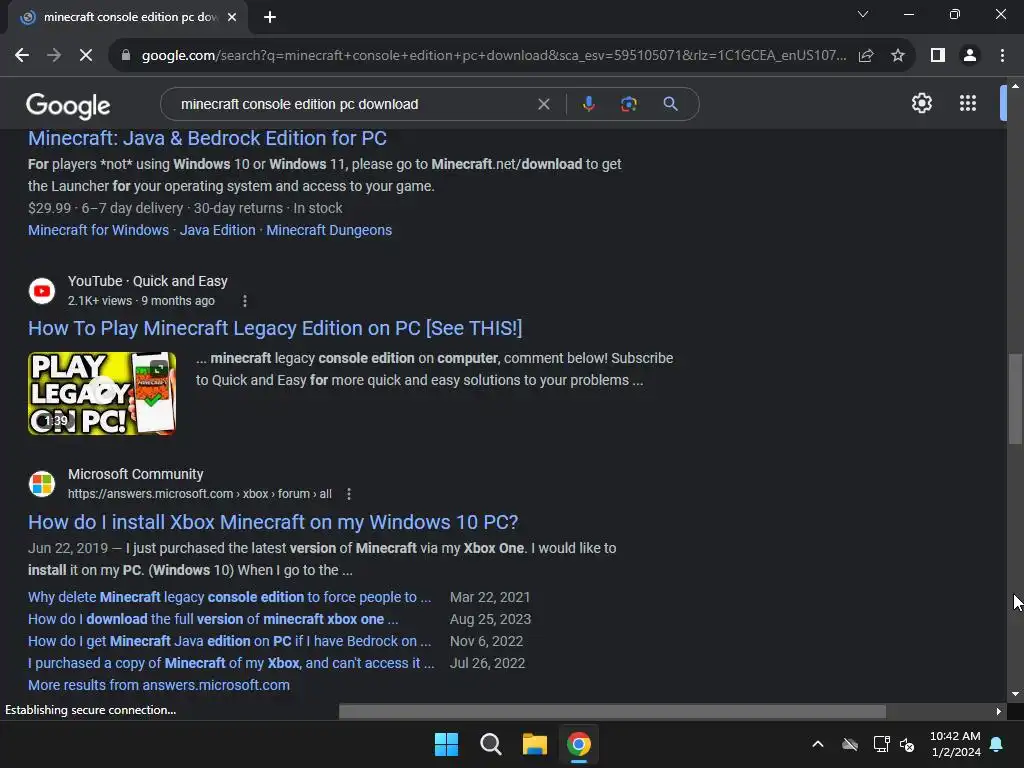The width and height of the screenshot is (1024, 768).
Task: Open Chrome side panel
Action: [938, 56]
